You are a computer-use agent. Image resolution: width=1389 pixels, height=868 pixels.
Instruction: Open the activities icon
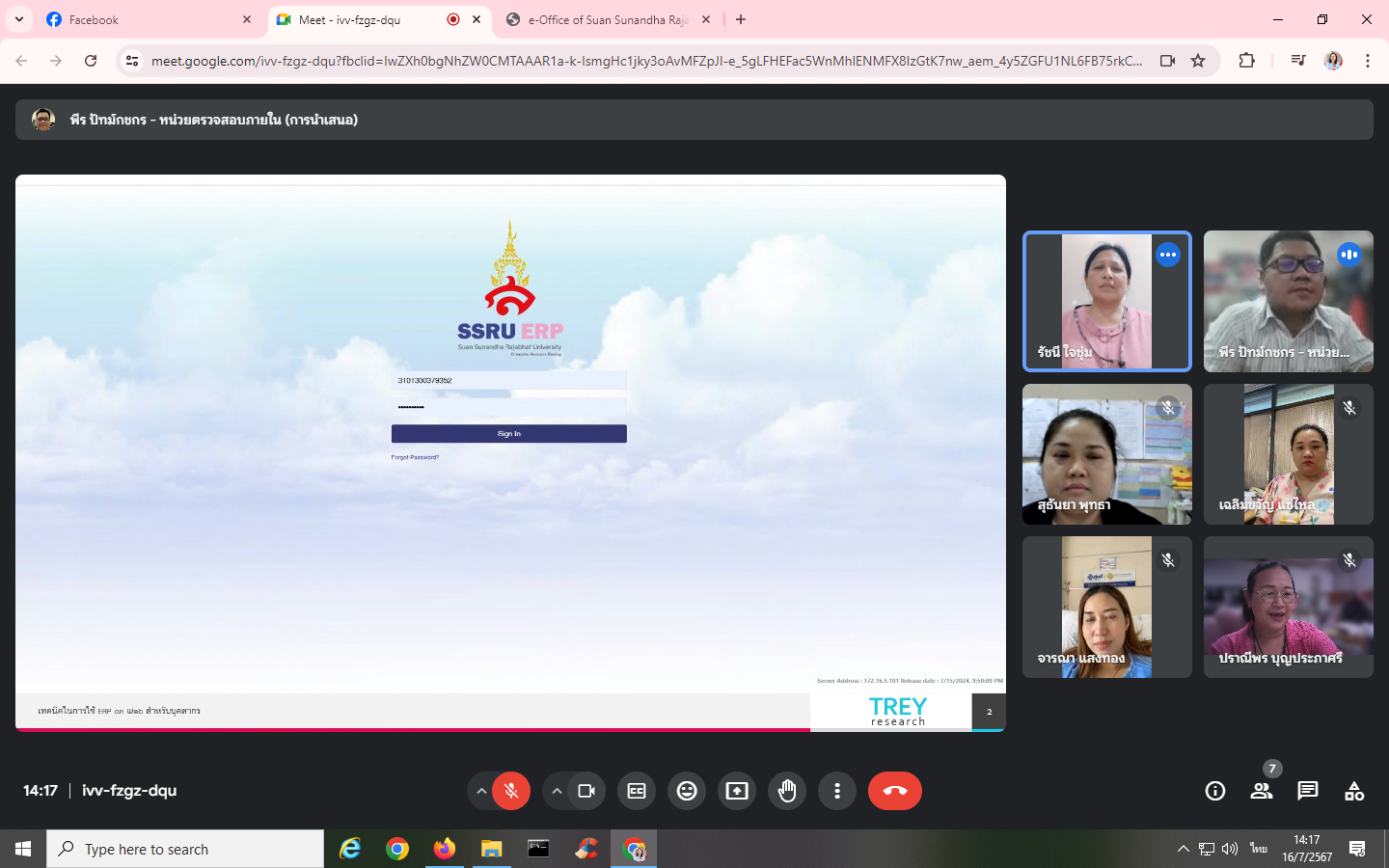click(x=1354, y=791)
